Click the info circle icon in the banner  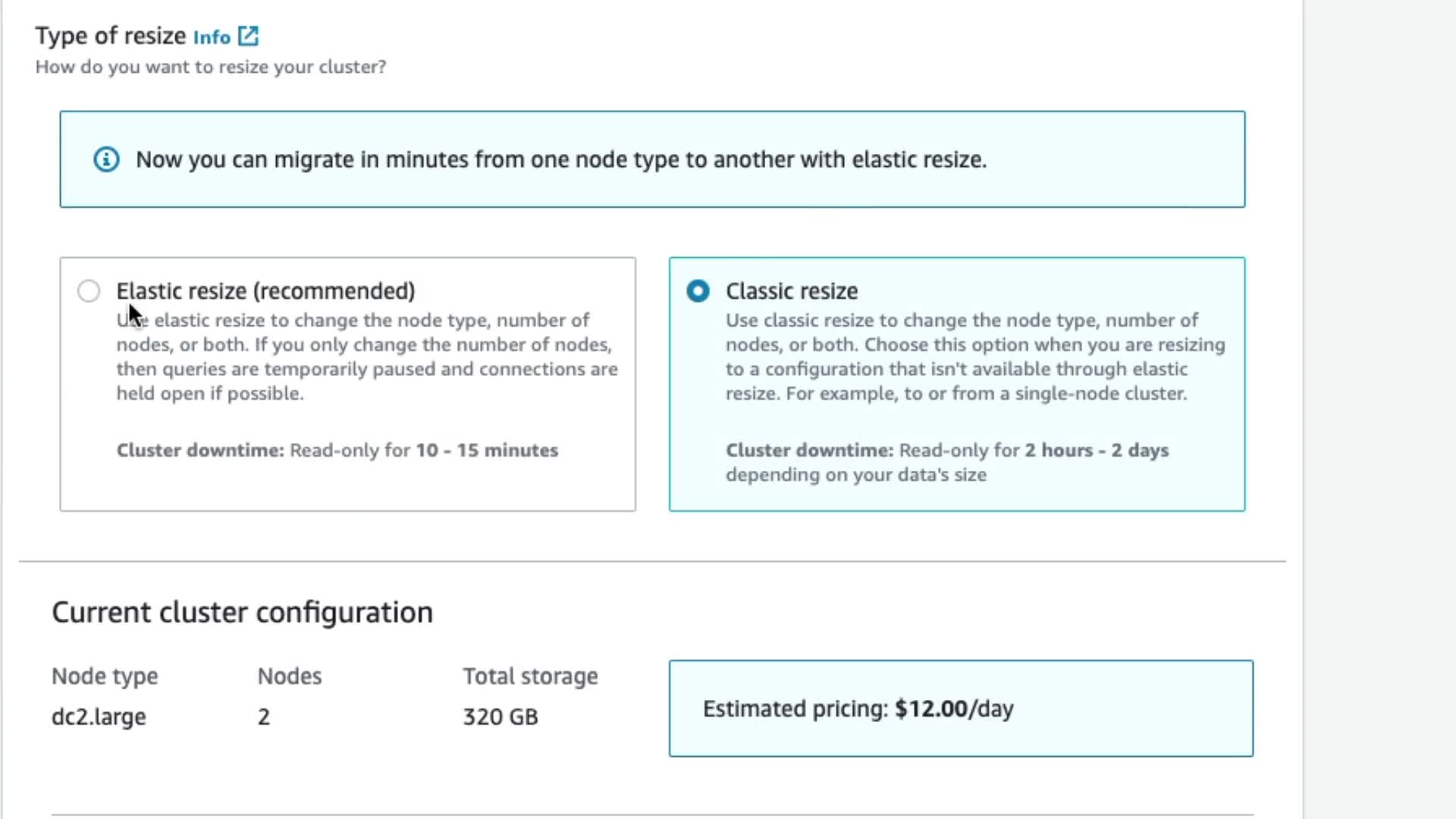pyautogui.click(x=106, y=160)
